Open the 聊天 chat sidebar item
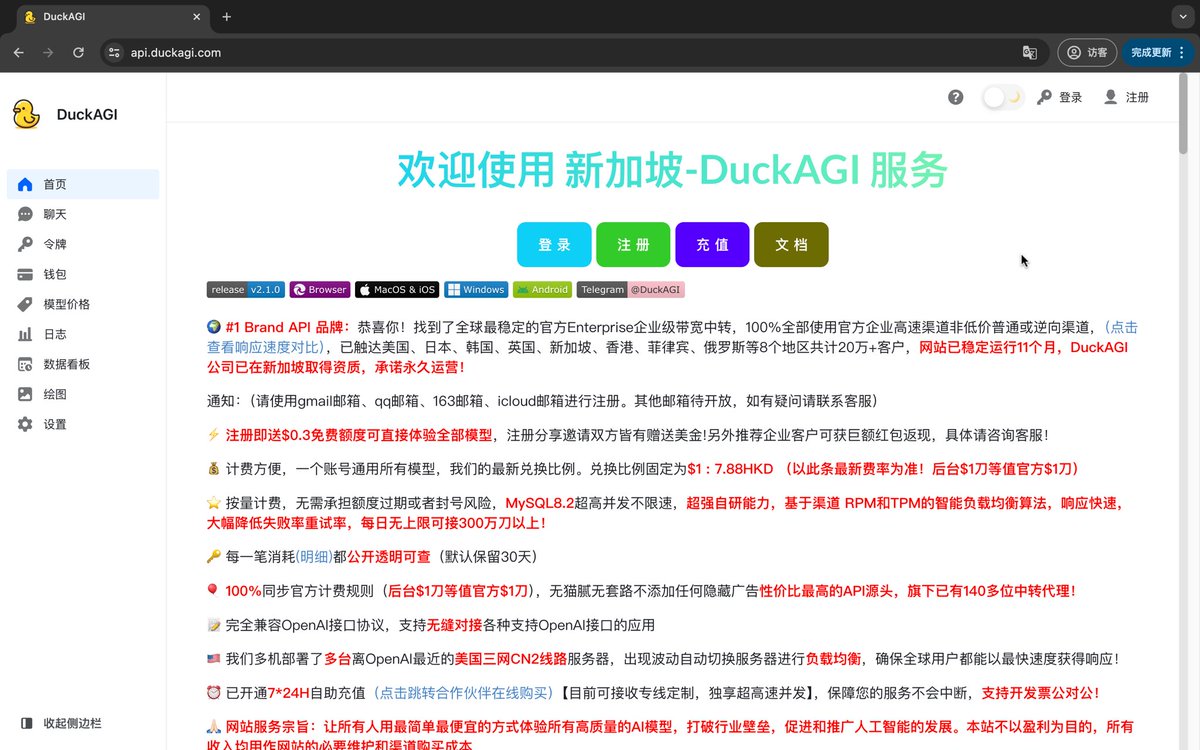1200x750 pixels. (83, 214)
